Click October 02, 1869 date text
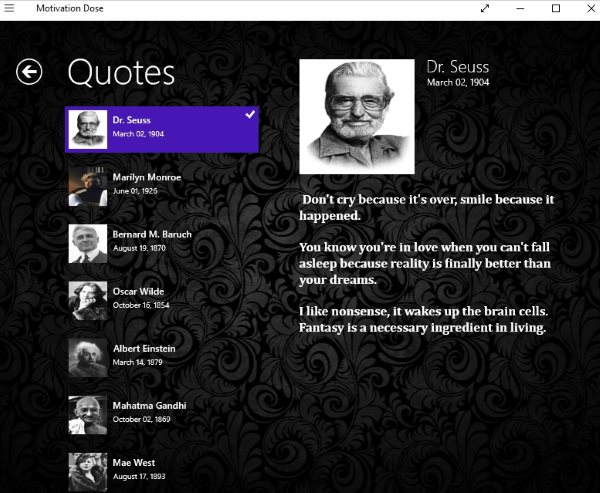This screenshot has height=493, width=600. coord(141,419)
